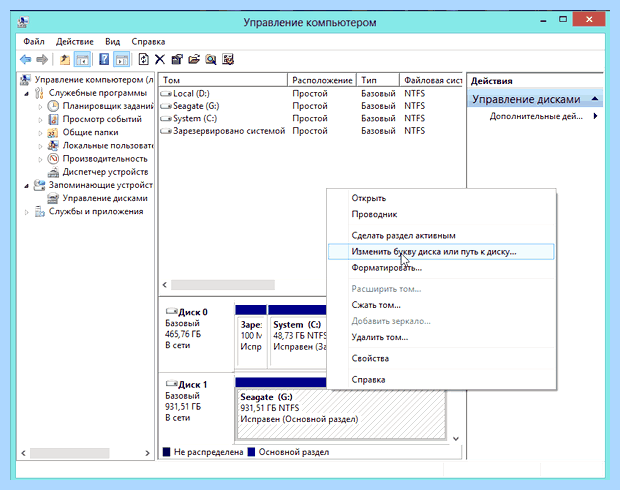Select Общие папки in the tree

click(90, 132)
